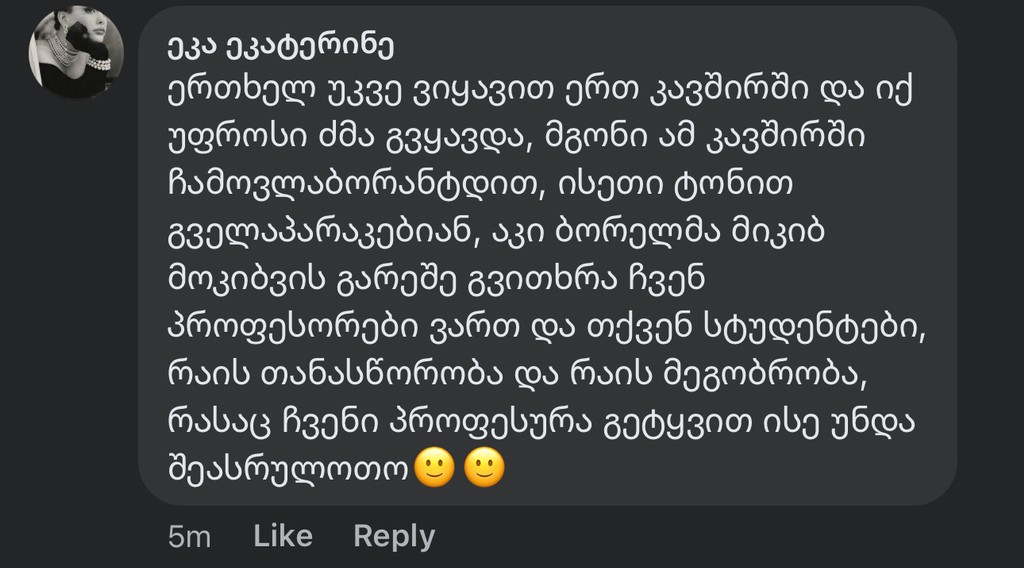Click the first smiley emoji

[434, 469]
